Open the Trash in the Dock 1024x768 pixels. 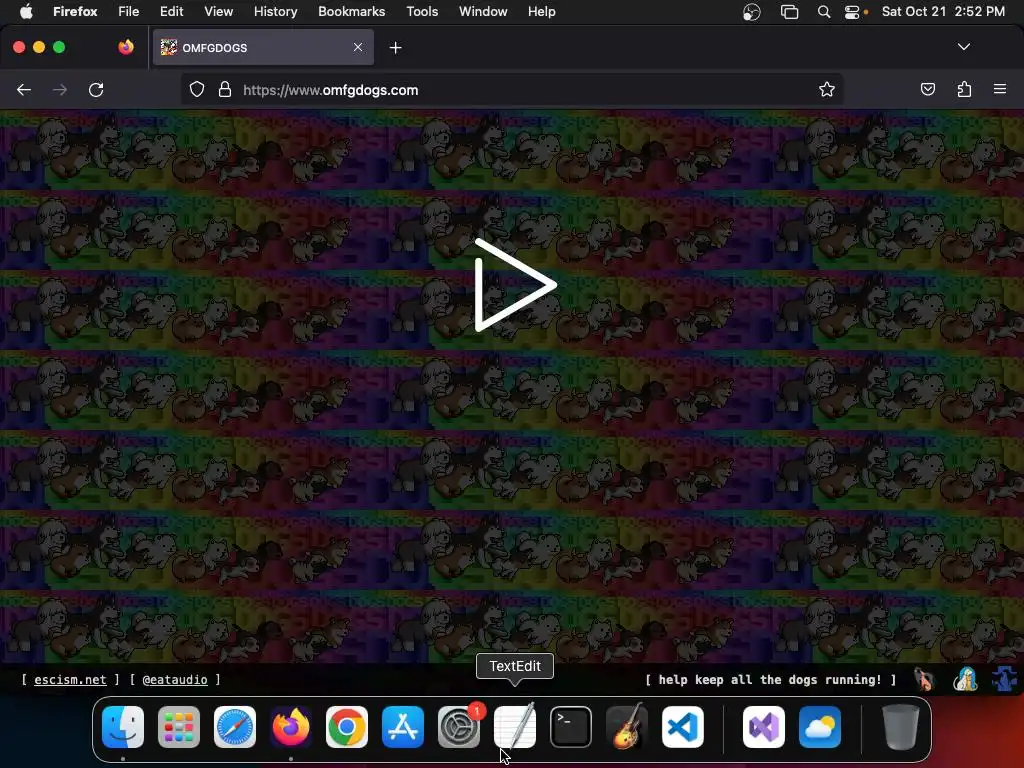tap(901, 727)
